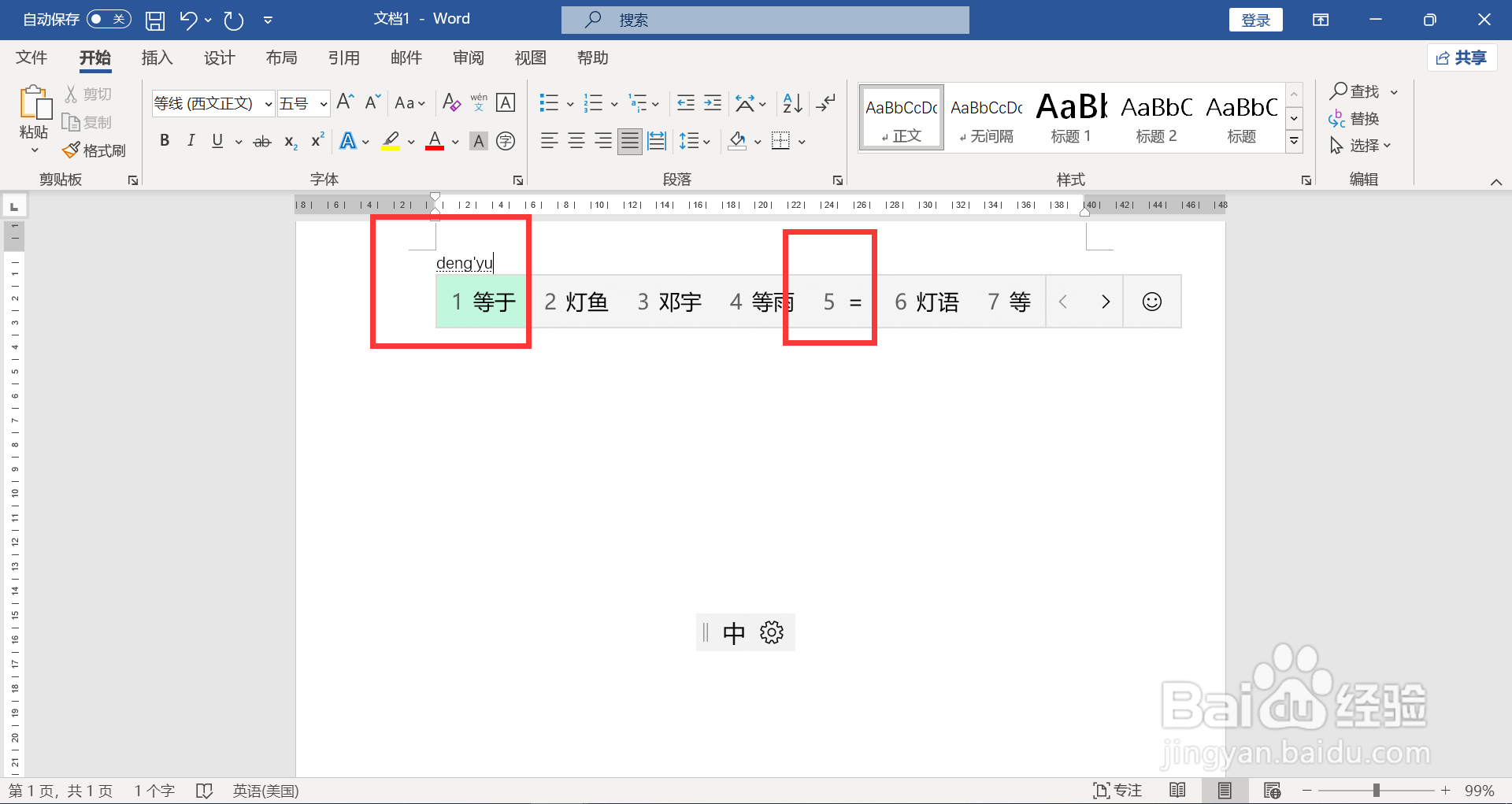
Task: Increase font size with A-up icon
Action: [x=345, y=102]
